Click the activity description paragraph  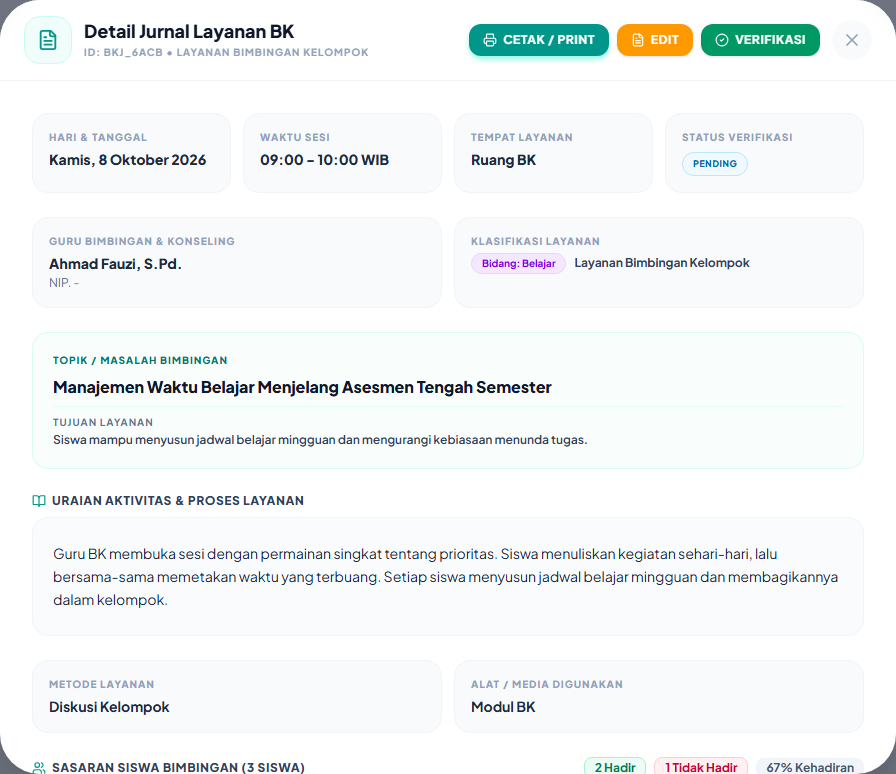pos(446,577)
